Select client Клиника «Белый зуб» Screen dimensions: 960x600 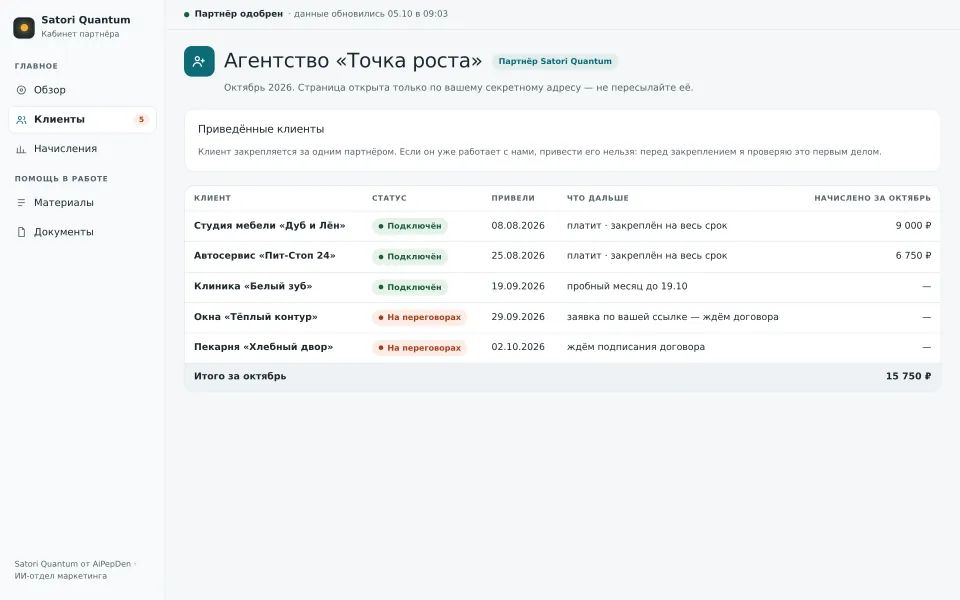pos(253,286)
